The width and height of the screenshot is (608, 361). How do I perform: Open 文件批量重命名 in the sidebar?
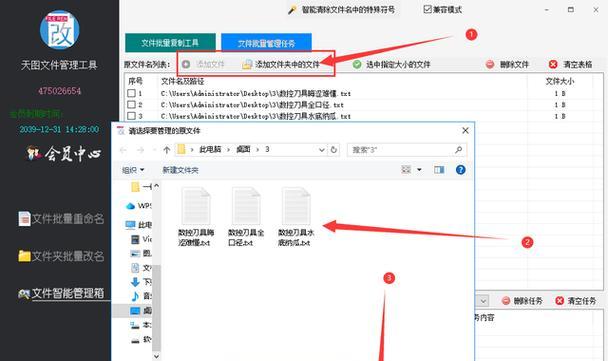tap(61, 219)
